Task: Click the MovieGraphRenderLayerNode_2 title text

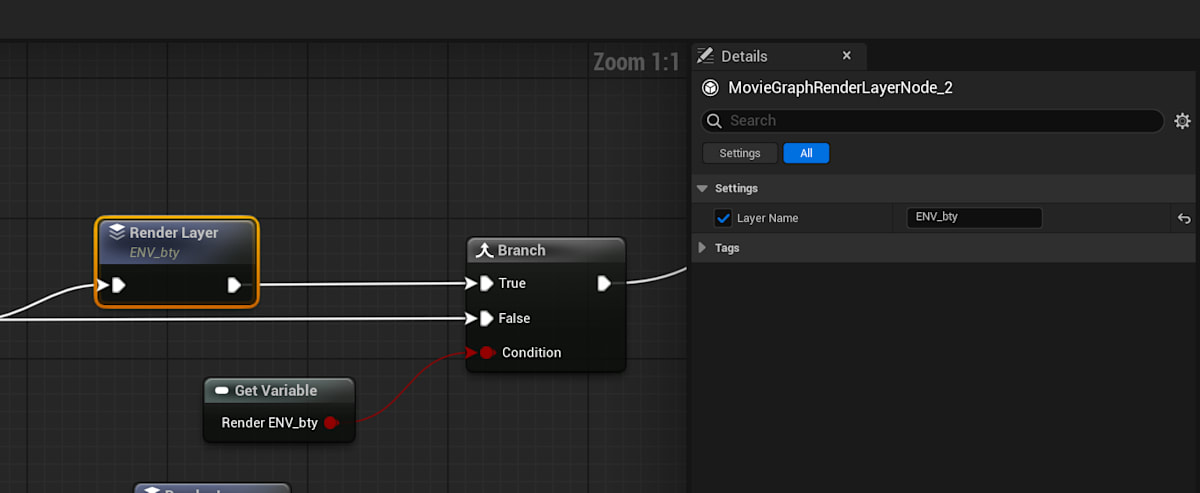Action: pos(840,88)
